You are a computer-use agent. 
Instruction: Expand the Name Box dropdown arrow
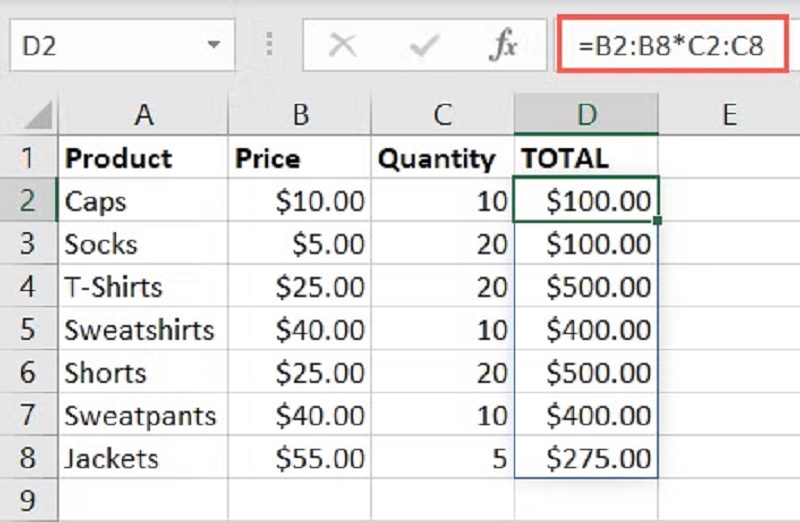[x=213, y=46]
